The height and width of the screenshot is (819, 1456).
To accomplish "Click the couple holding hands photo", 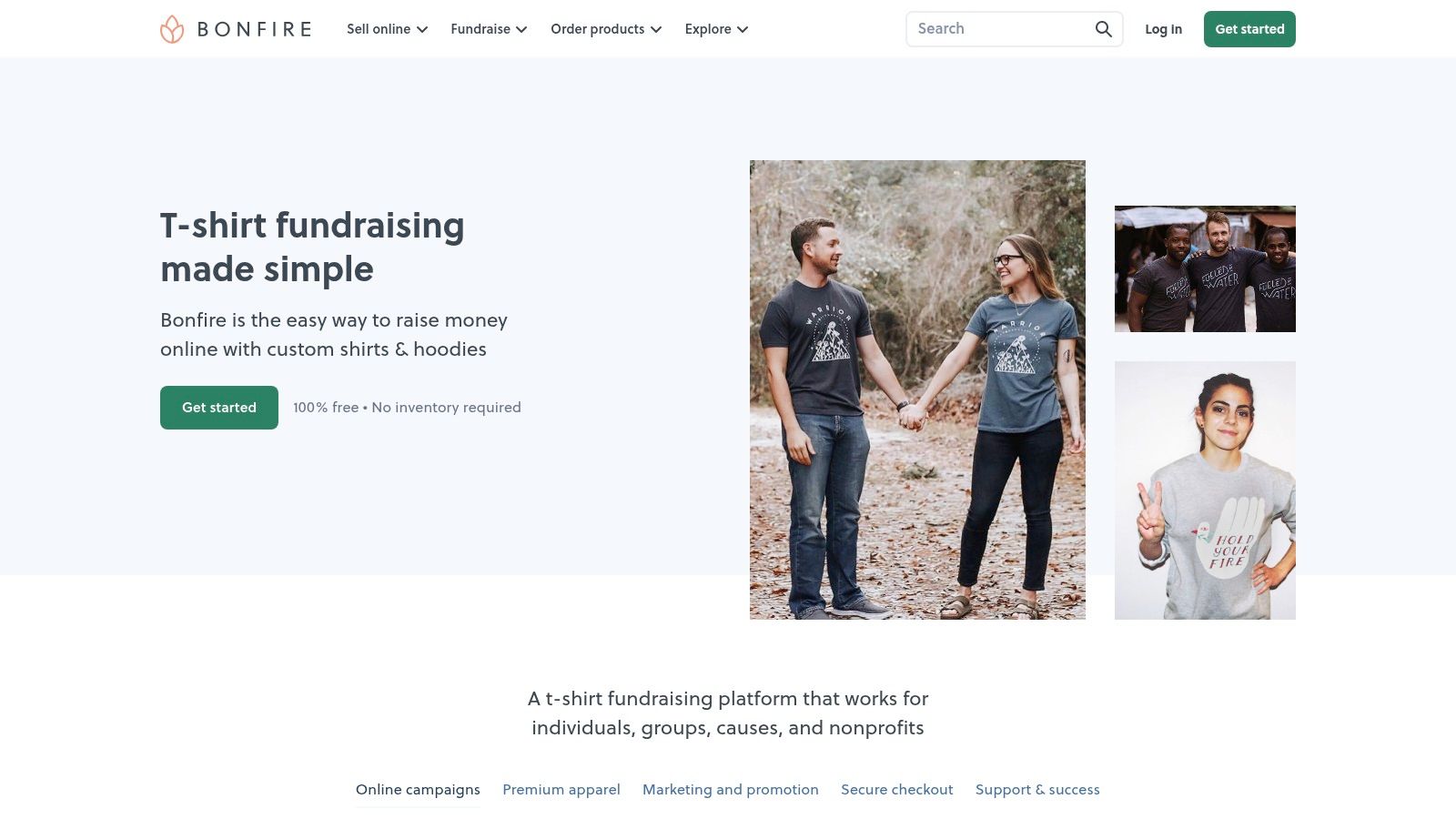I will coord(917,389).
